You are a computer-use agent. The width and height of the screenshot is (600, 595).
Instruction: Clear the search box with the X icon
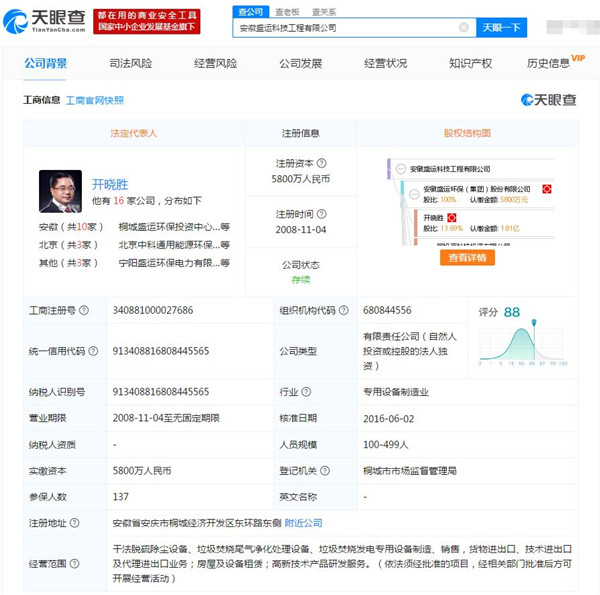point(464,28)
